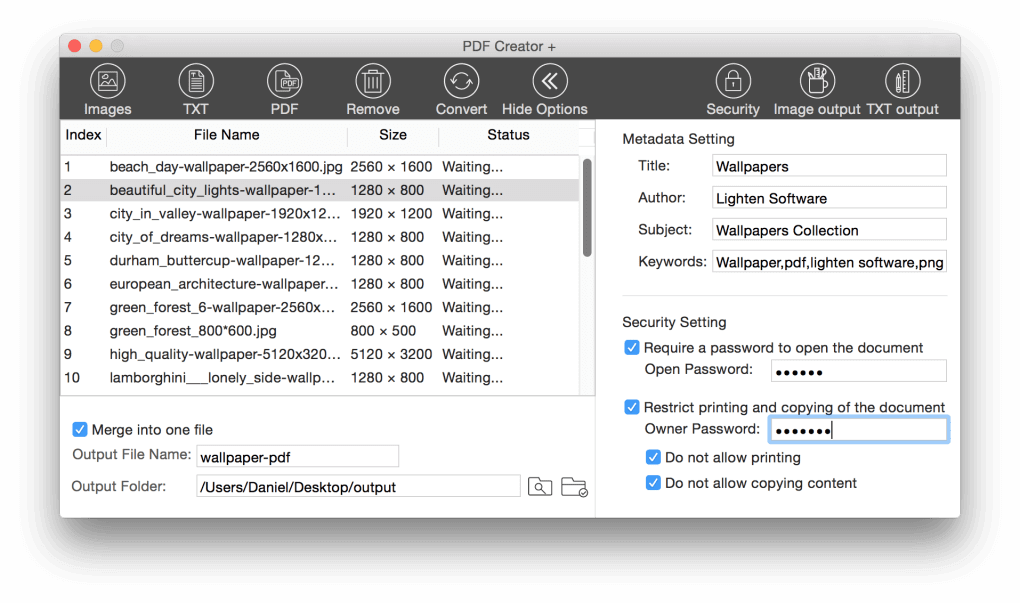Screen dimensions: 1020x603
Task: Open Image output settings
Action: (816, 87)
